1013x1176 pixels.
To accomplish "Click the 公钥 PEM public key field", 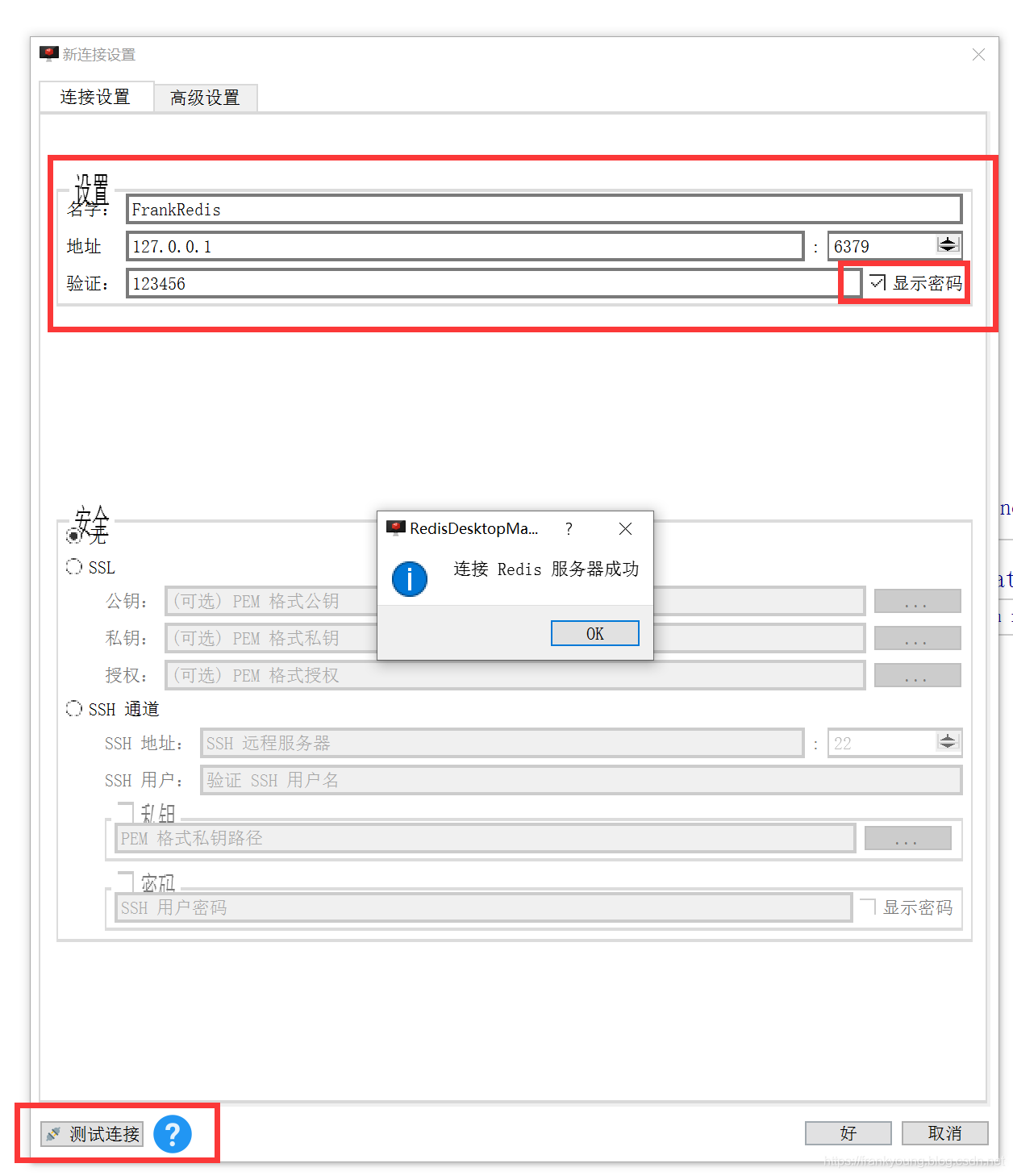I will 515,601.
